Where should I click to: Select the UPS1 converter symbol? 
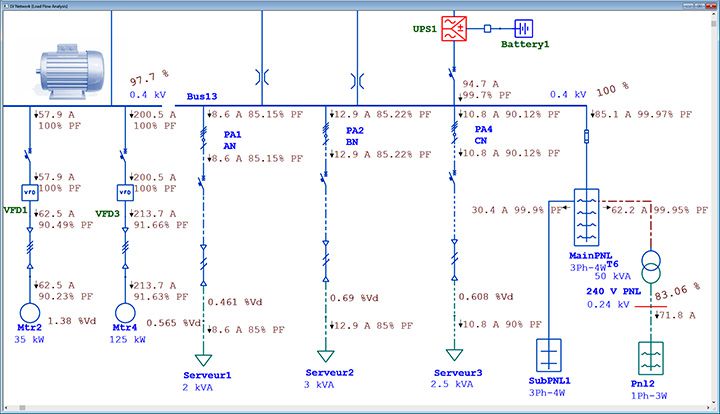455,29
